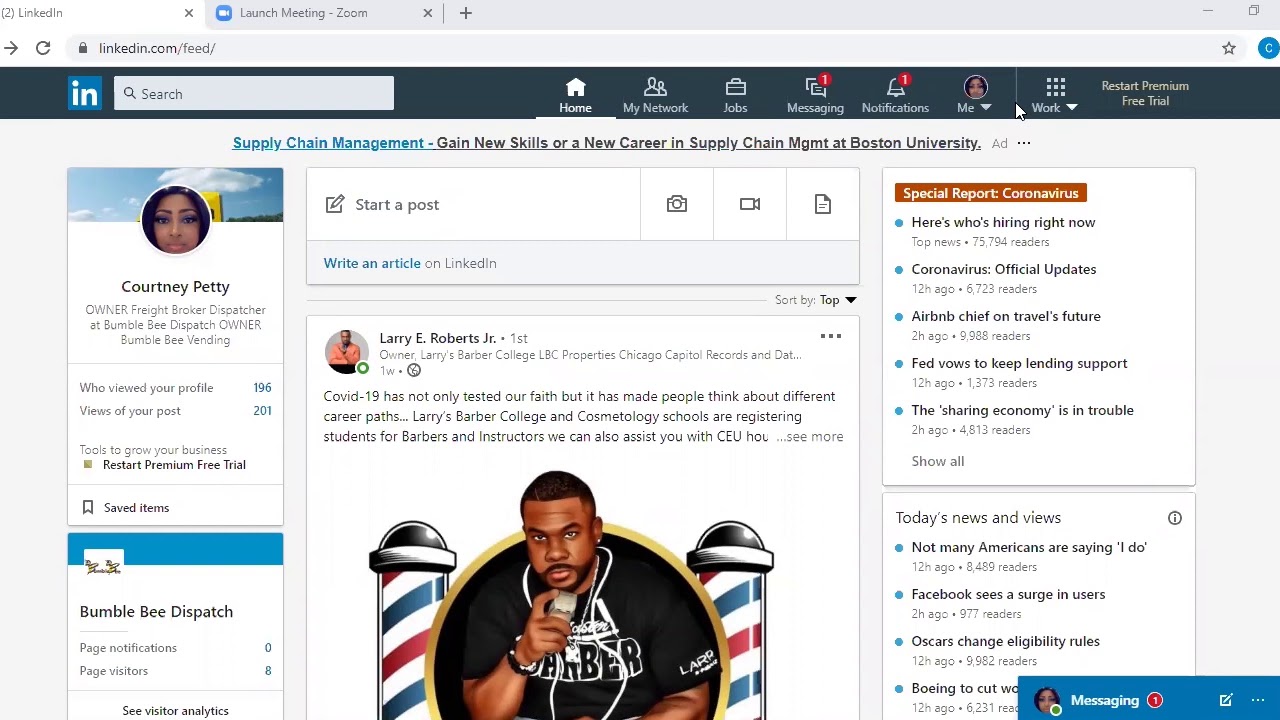
Task: Open Messaging in top navigation
Action: click(815, 95)
